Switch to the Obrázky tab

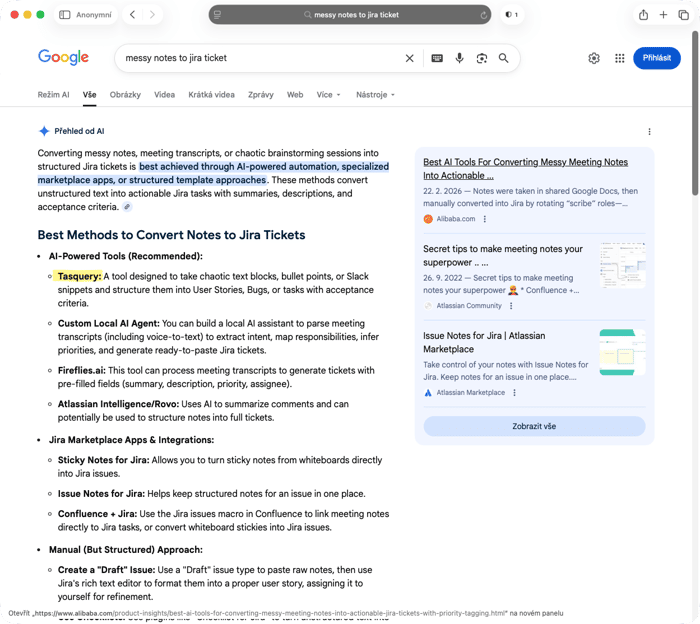pyautogui.click(x=125, y=95)
